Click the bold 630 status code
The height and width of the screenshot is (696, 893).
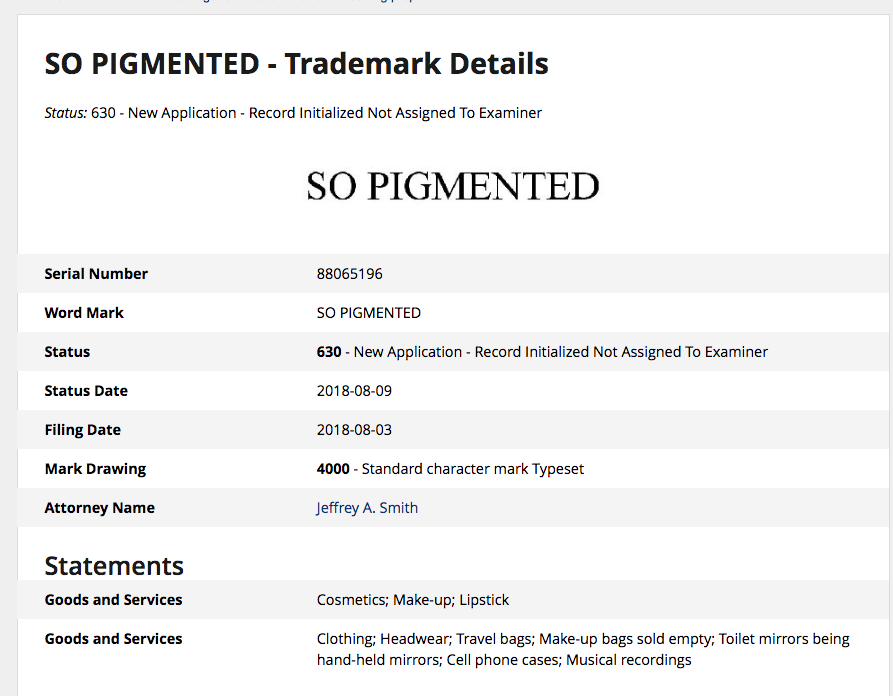[329, 352]
